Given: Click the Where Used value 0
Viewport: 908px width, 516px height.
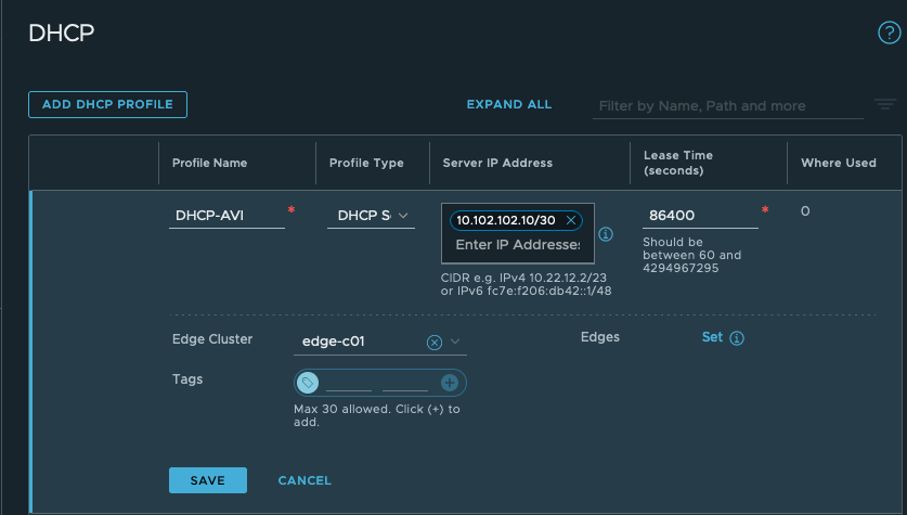Looking at the screenshot, I should [805, 211].
